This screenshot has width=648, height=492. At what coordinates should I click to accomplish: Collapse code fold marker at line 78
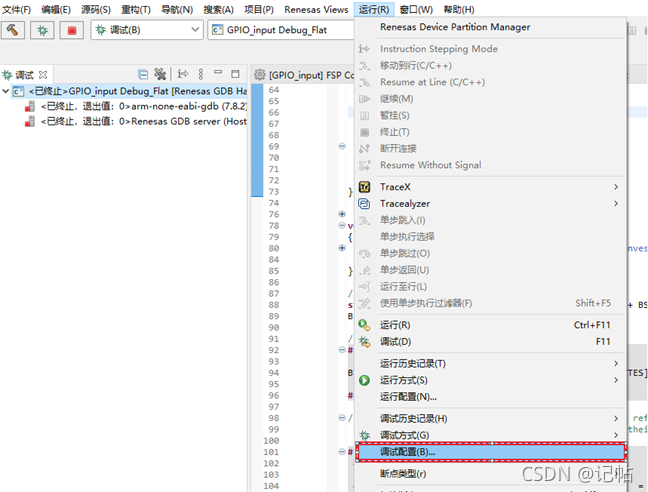click(x=342, y=225)
